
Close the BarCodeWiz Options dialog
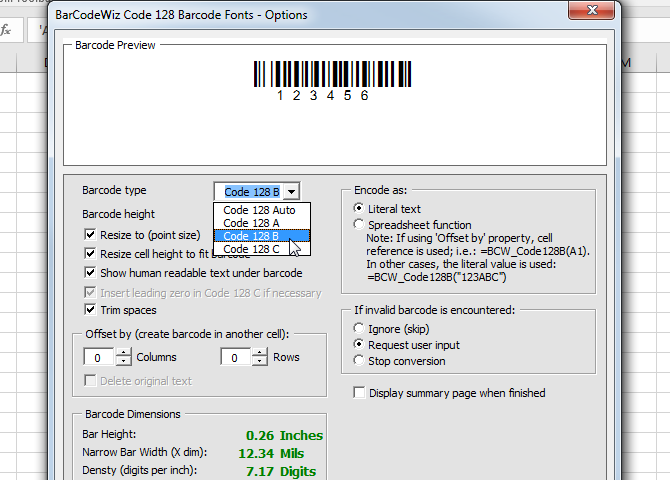(x=592, y=10)
